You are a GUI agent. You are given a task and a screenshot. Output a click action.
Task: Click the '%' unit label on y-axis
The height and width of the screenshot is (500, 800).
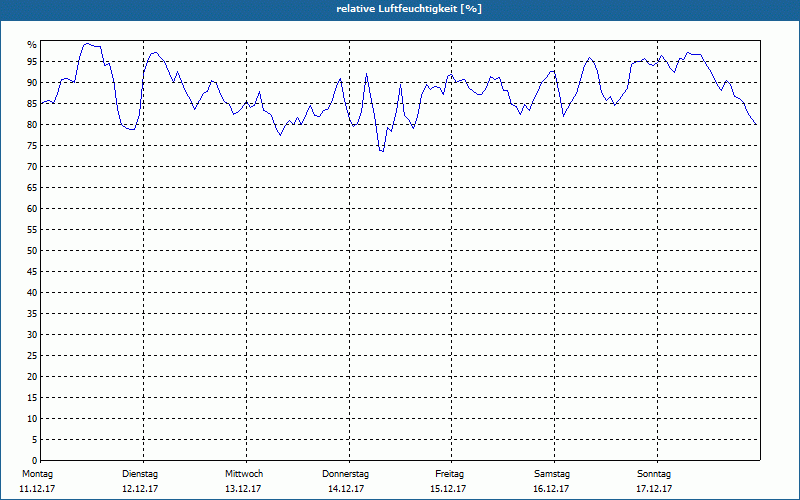[32, 45]
